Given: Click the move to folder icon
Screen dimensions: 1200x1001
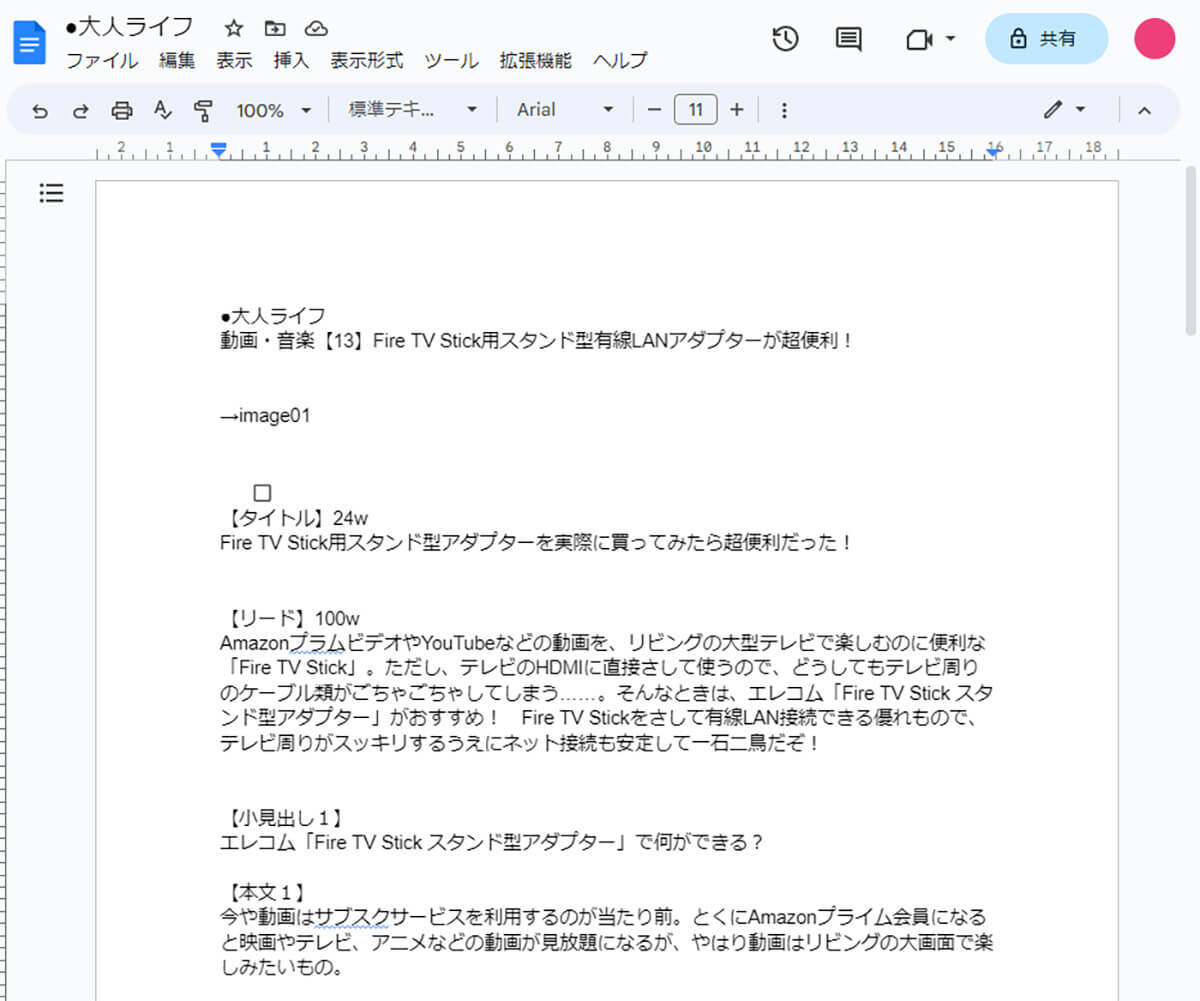Looking at the screenshot, I should coord(275,28).
